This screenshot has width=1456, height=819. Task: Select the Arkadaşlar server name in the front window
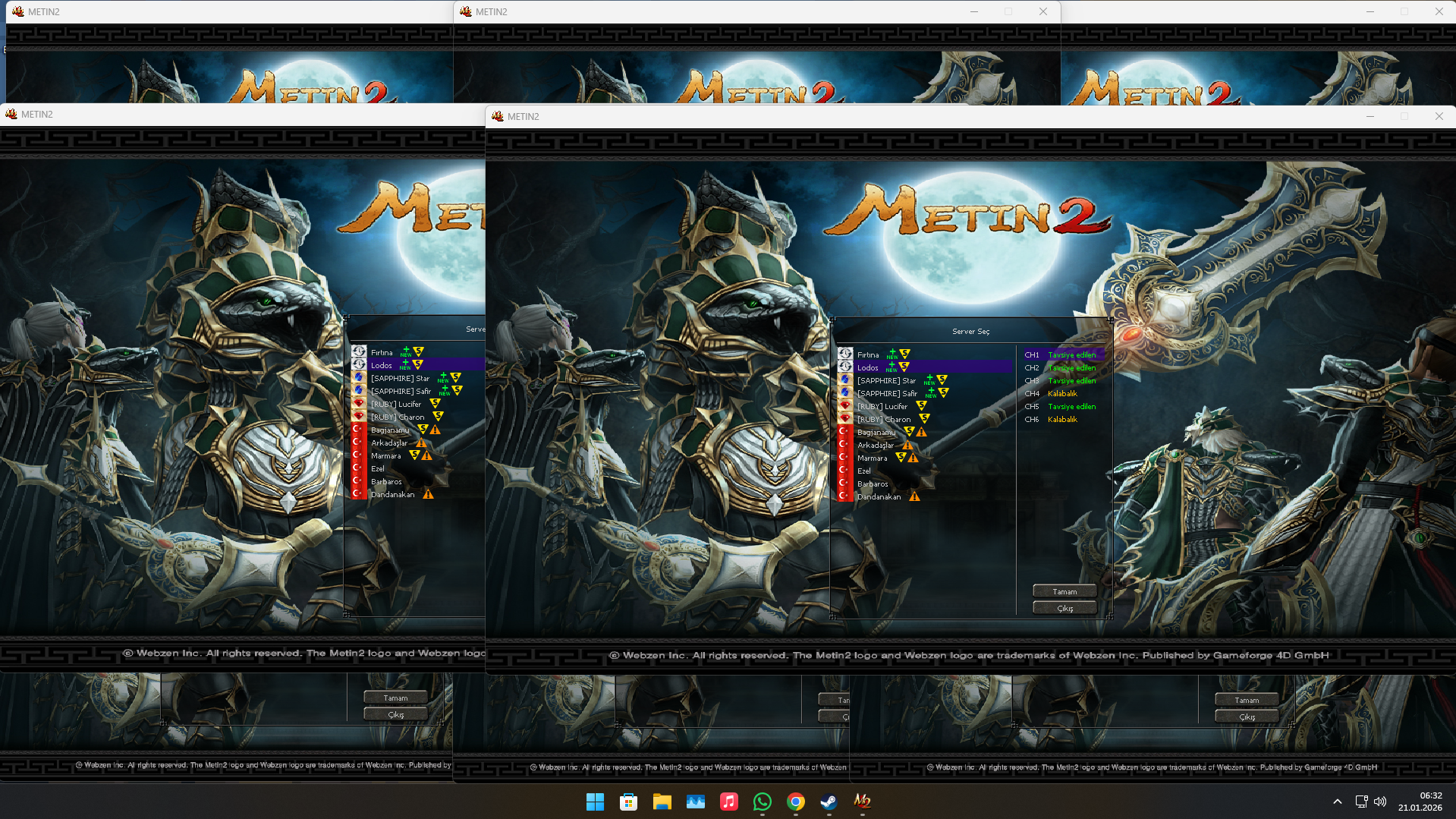pyautogui.click(x=876, y=445)
